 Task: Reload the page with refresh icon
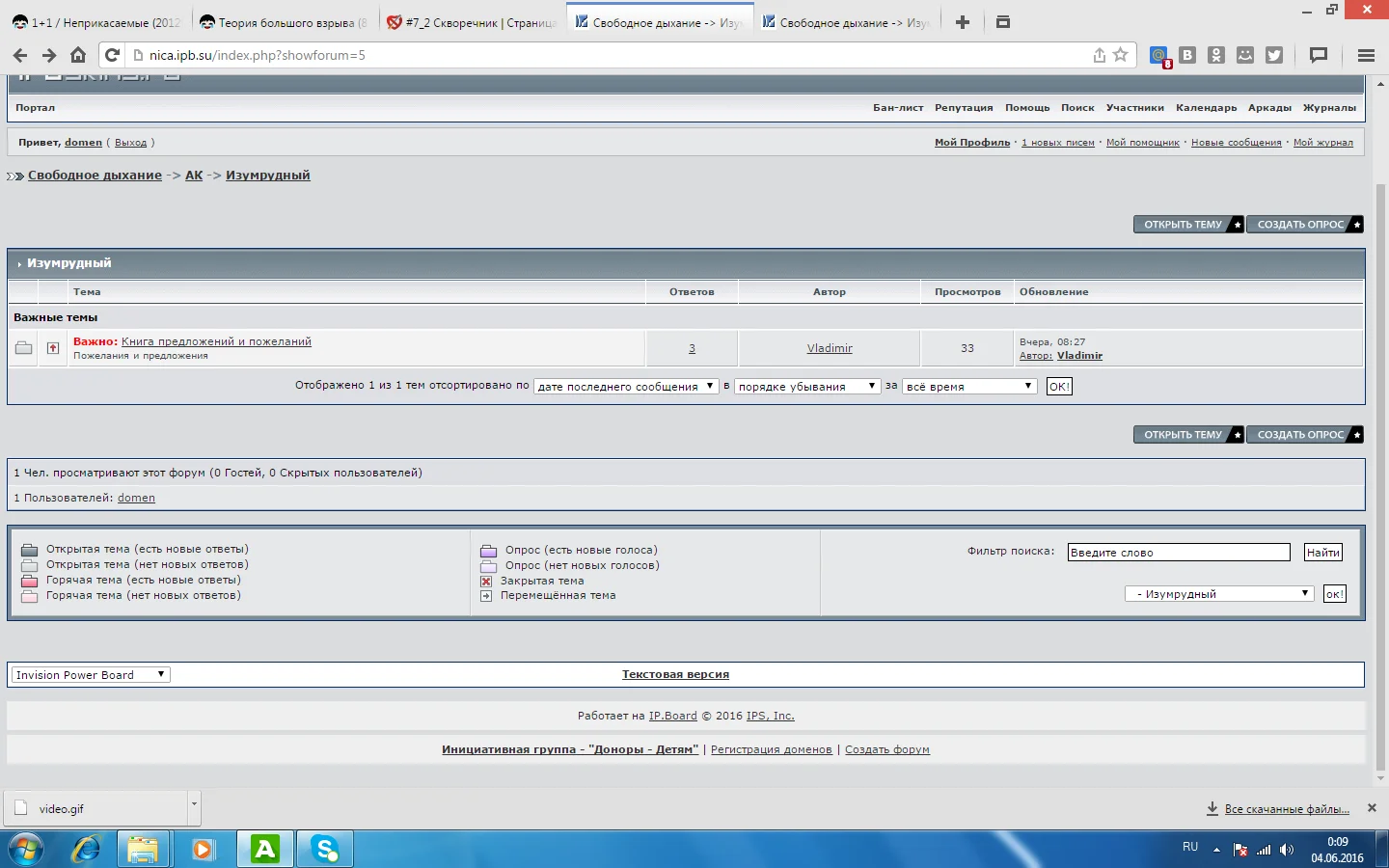(112, 55)
